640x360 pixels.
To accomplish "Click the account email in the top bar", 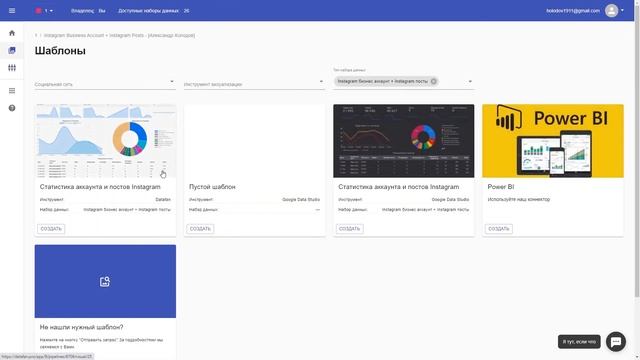I will [573, 11].
